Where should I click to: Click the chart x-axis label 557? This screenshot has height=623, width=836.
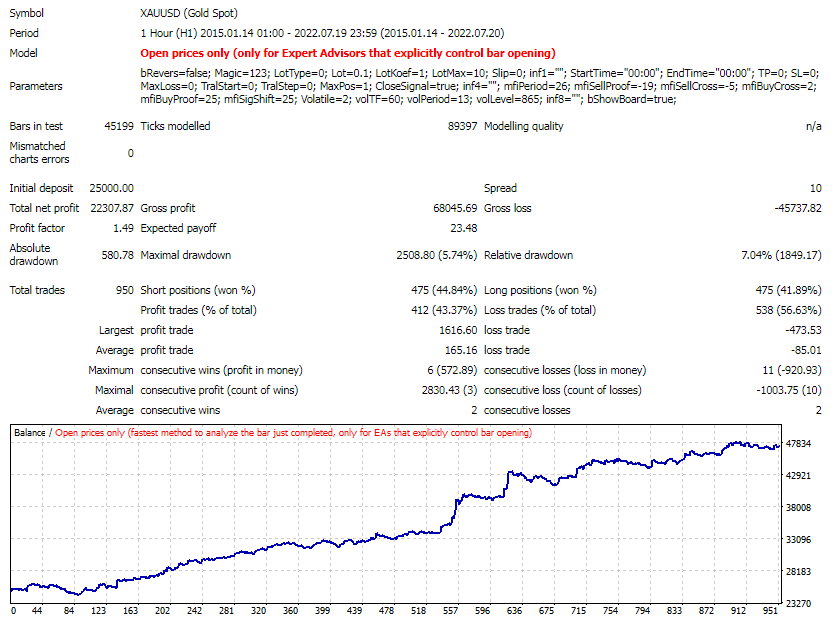pos(451,611)
